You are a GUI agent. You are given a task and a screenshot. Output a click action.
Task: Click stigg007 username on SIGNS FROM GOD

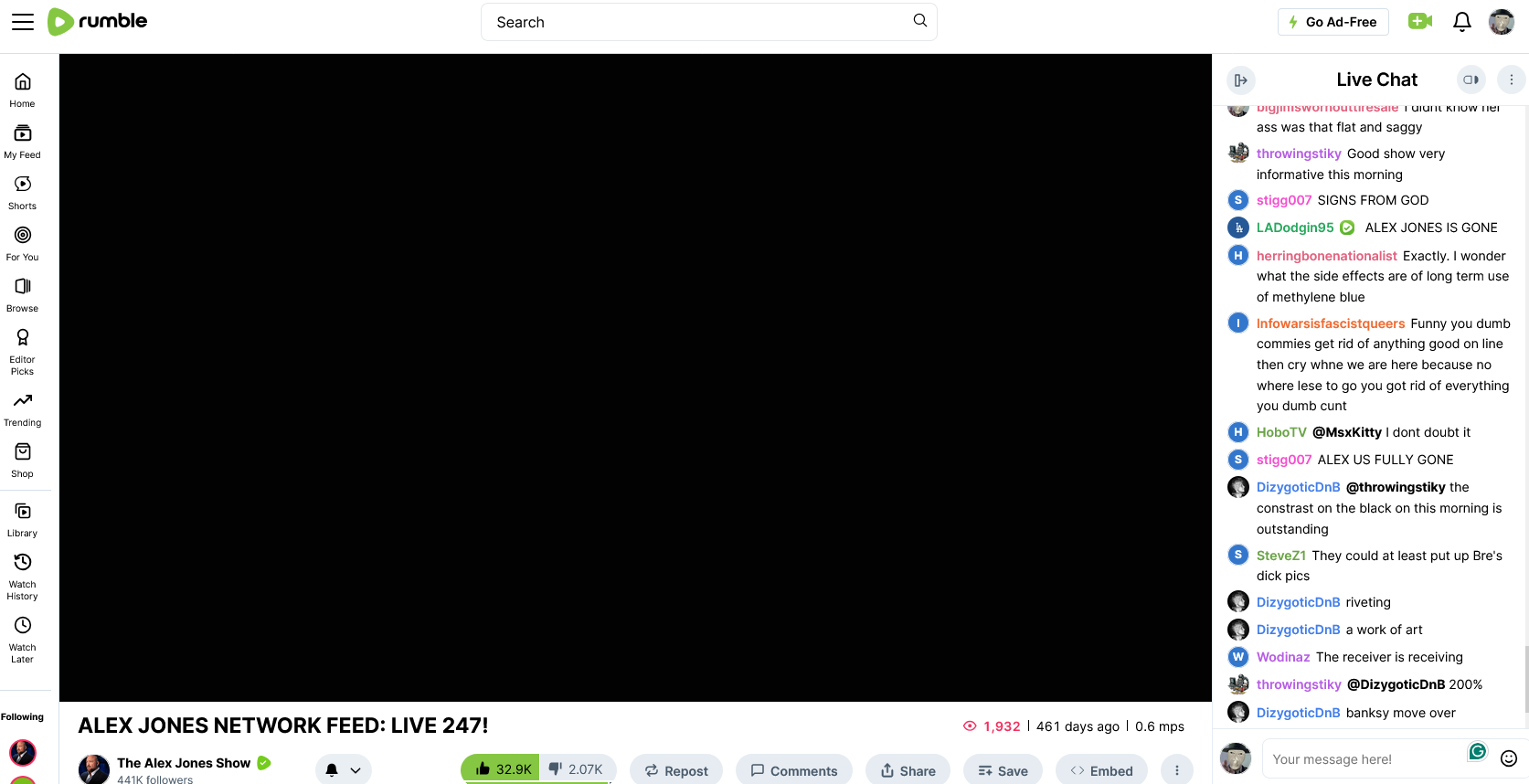(x=1284, y=200)
